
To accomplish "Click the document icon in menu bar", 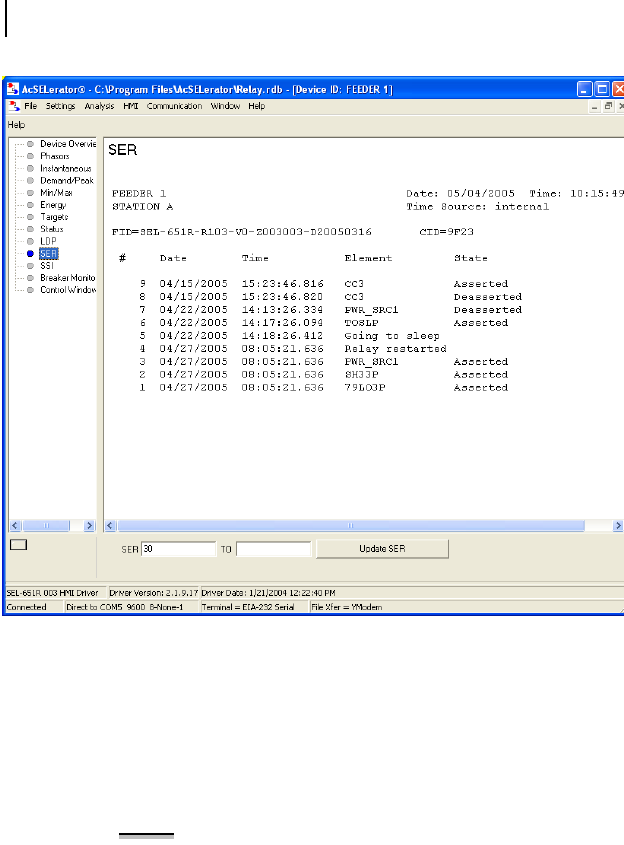I will coord(14,106).
